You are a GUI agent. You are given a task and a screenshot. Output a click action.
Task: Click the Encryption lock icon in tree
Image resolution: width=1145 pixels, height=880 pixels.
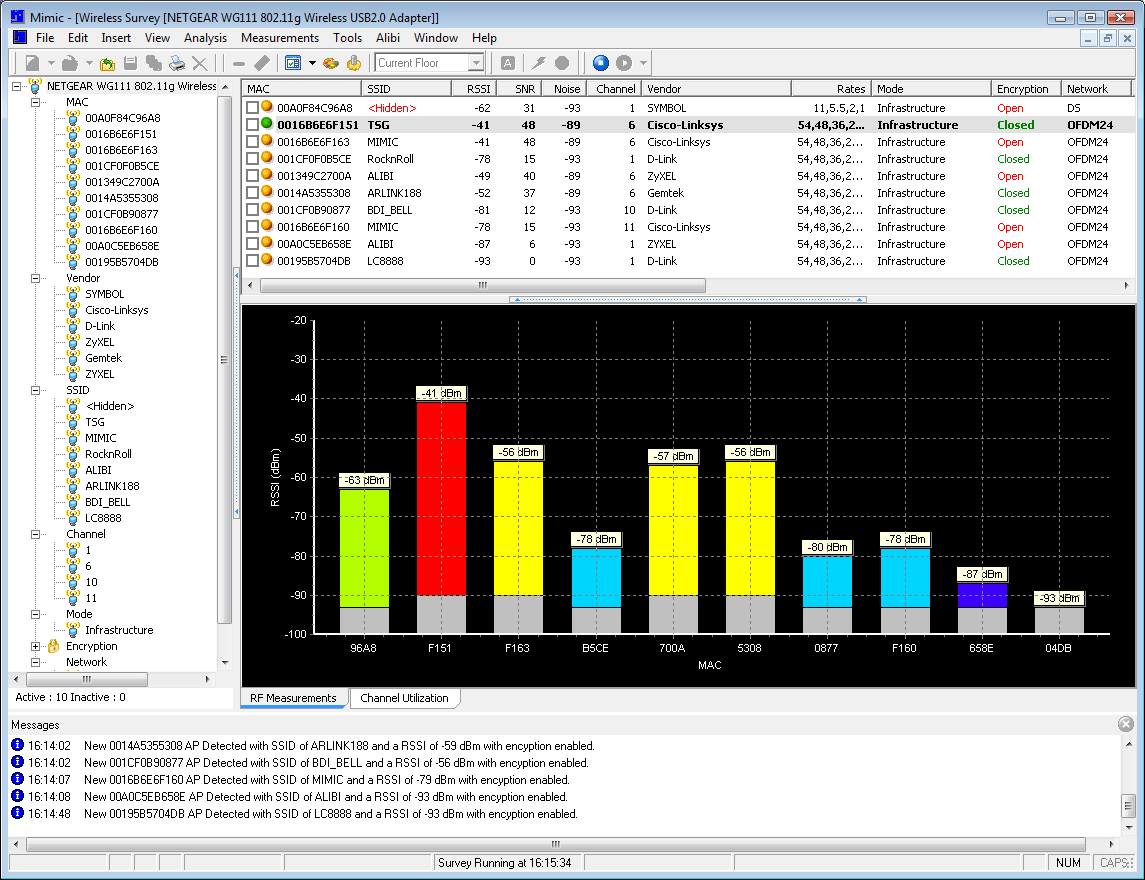(x=53, y=646)
